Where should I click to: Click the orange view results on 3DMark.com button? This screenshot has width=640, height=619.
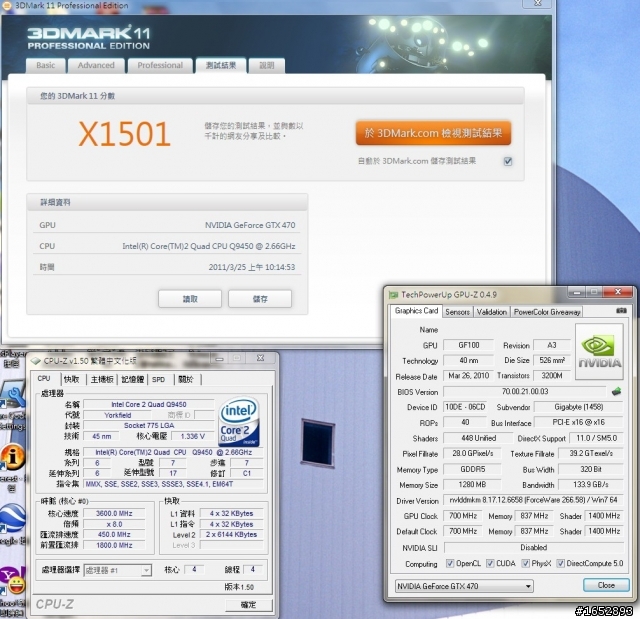click(433, 133)
